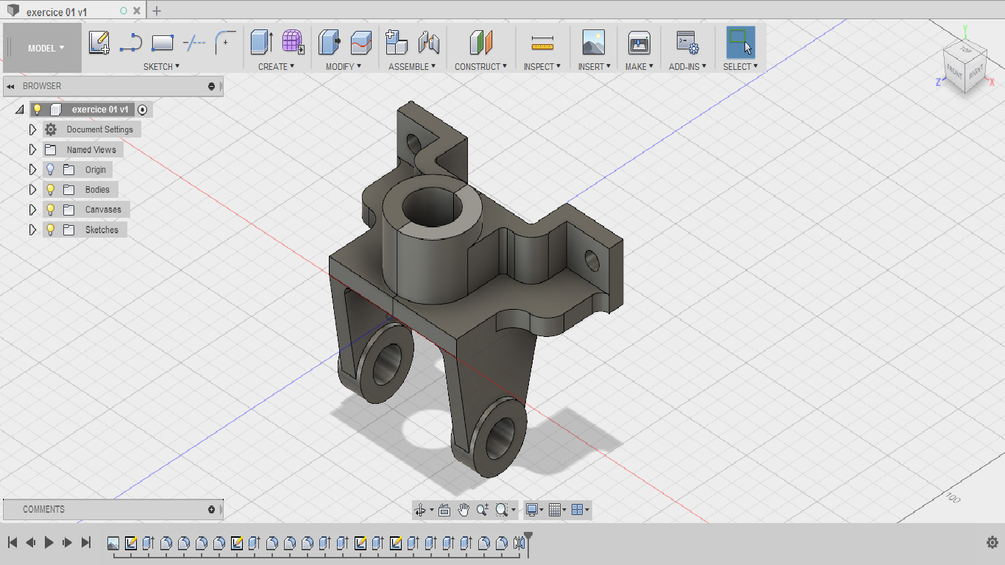Jump to timeline beginning
This screenshot has height=565, width=1005.
pyautogui.click(x=12, y=543)
